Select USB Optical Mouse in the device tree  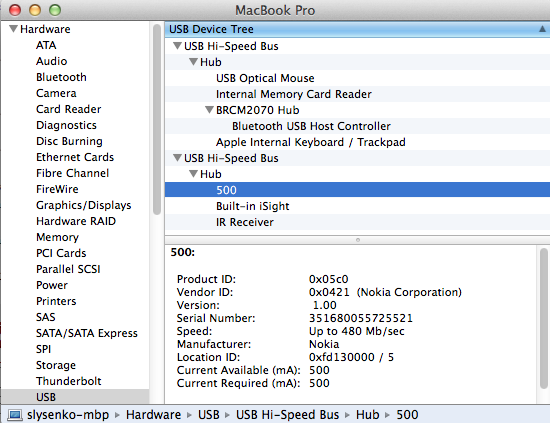(x=265, y=78)
